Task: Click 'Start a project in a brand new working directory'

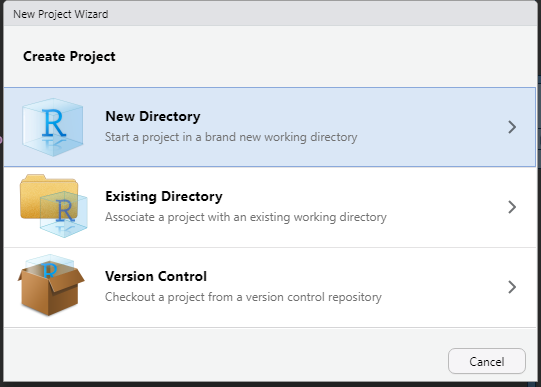Action: [x=231, y=137]
